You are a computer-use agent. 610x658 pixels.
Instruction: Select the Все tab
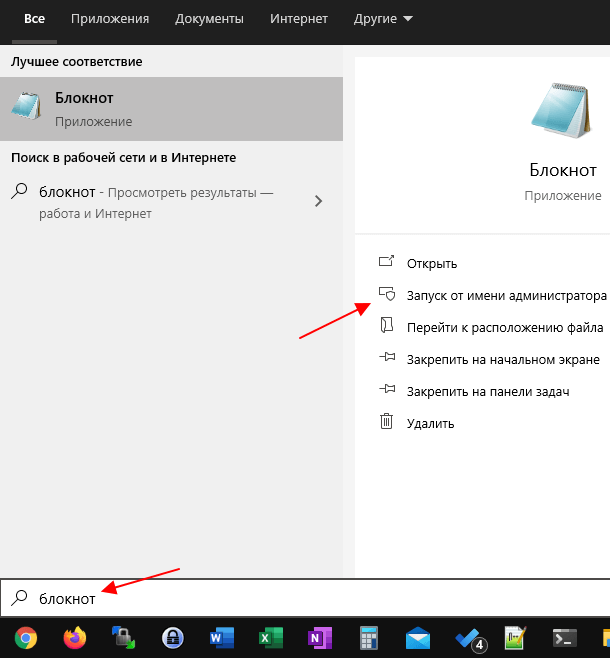34,19
